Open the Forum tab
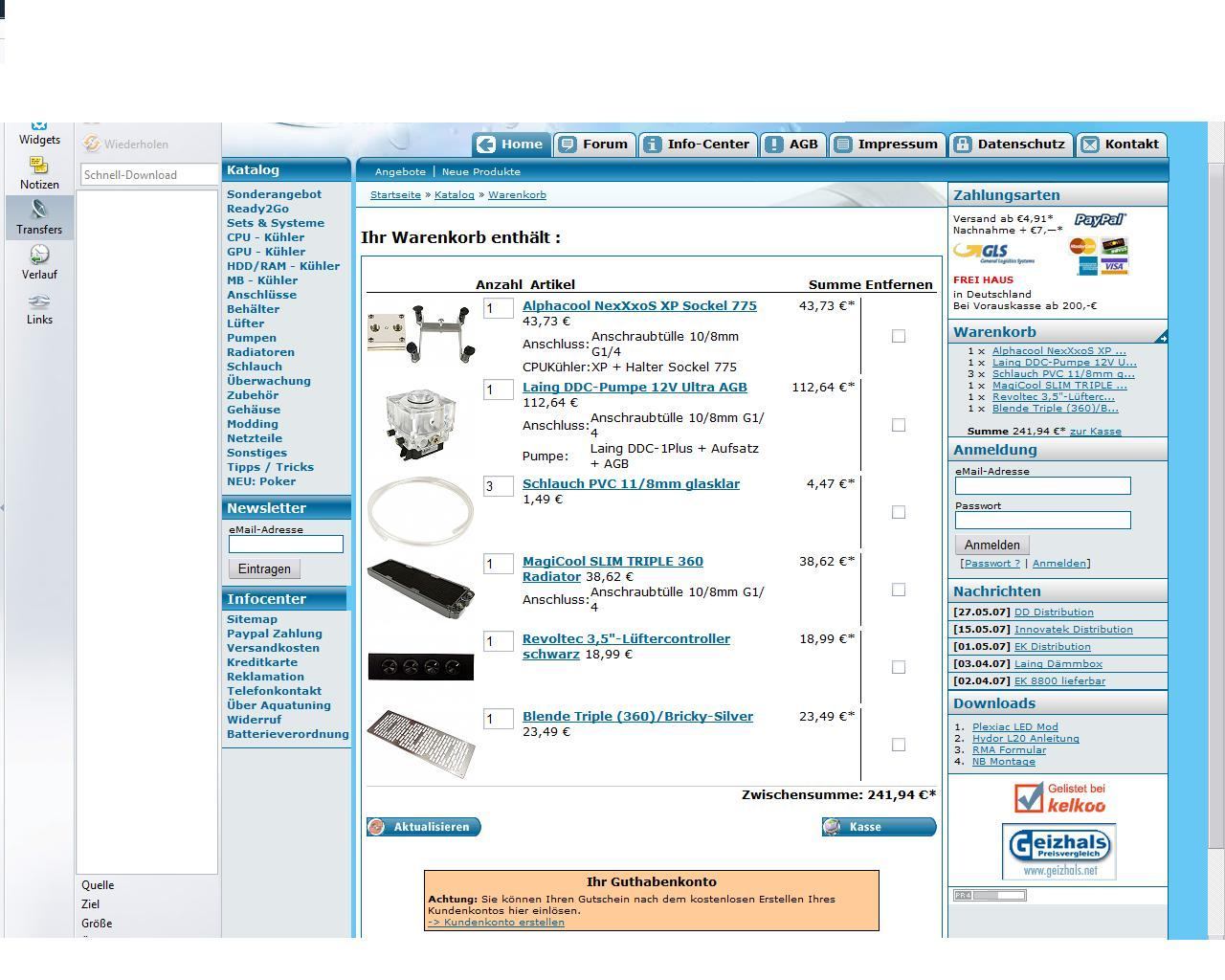Screen dimensions: 1225x980 point(594,145)
